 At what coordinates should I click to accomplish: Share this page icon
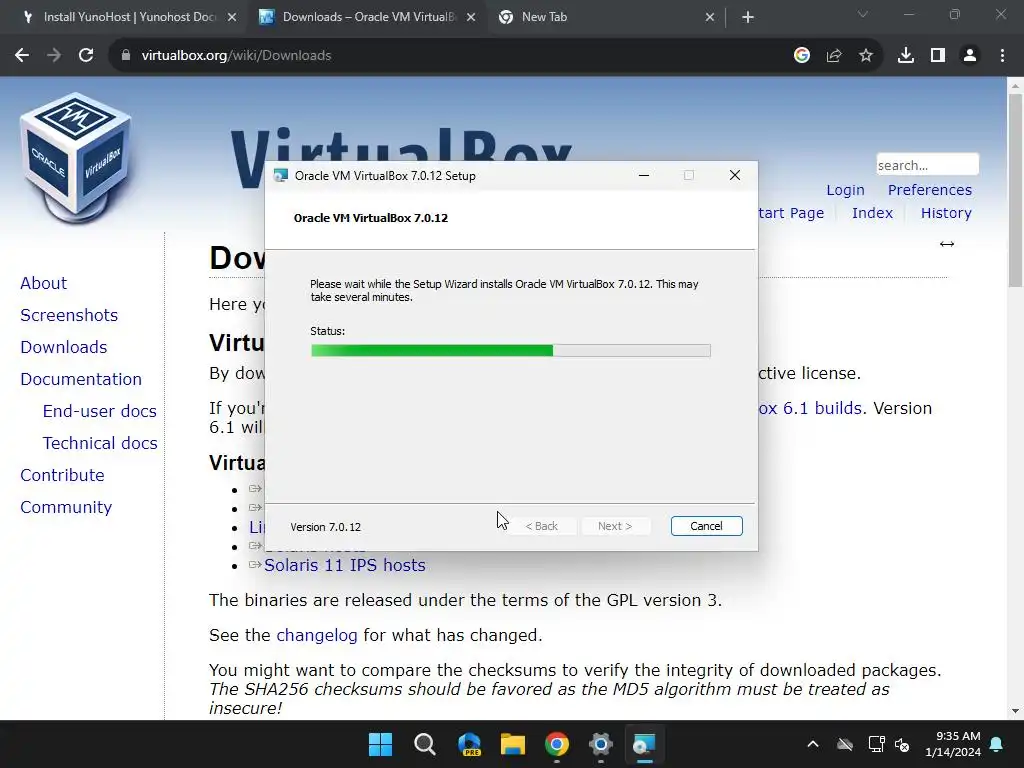tap(834, 56)
